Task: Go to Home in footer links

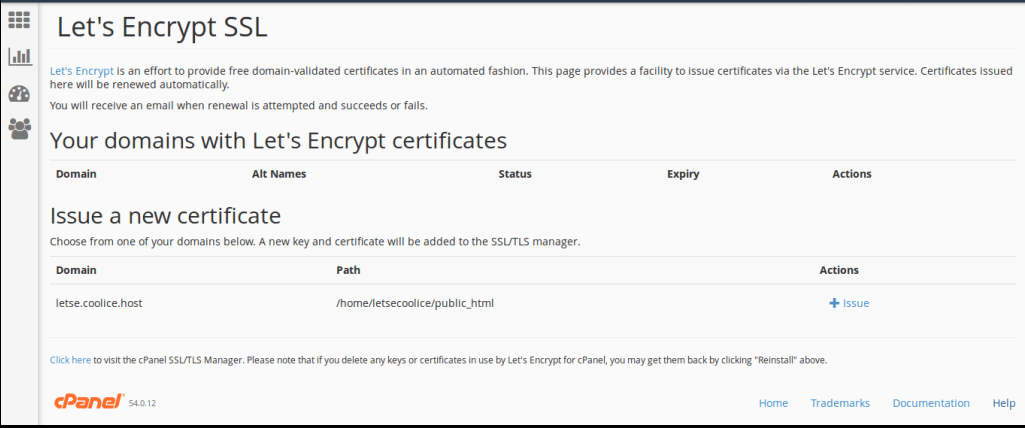Action: tap(773, 403)
